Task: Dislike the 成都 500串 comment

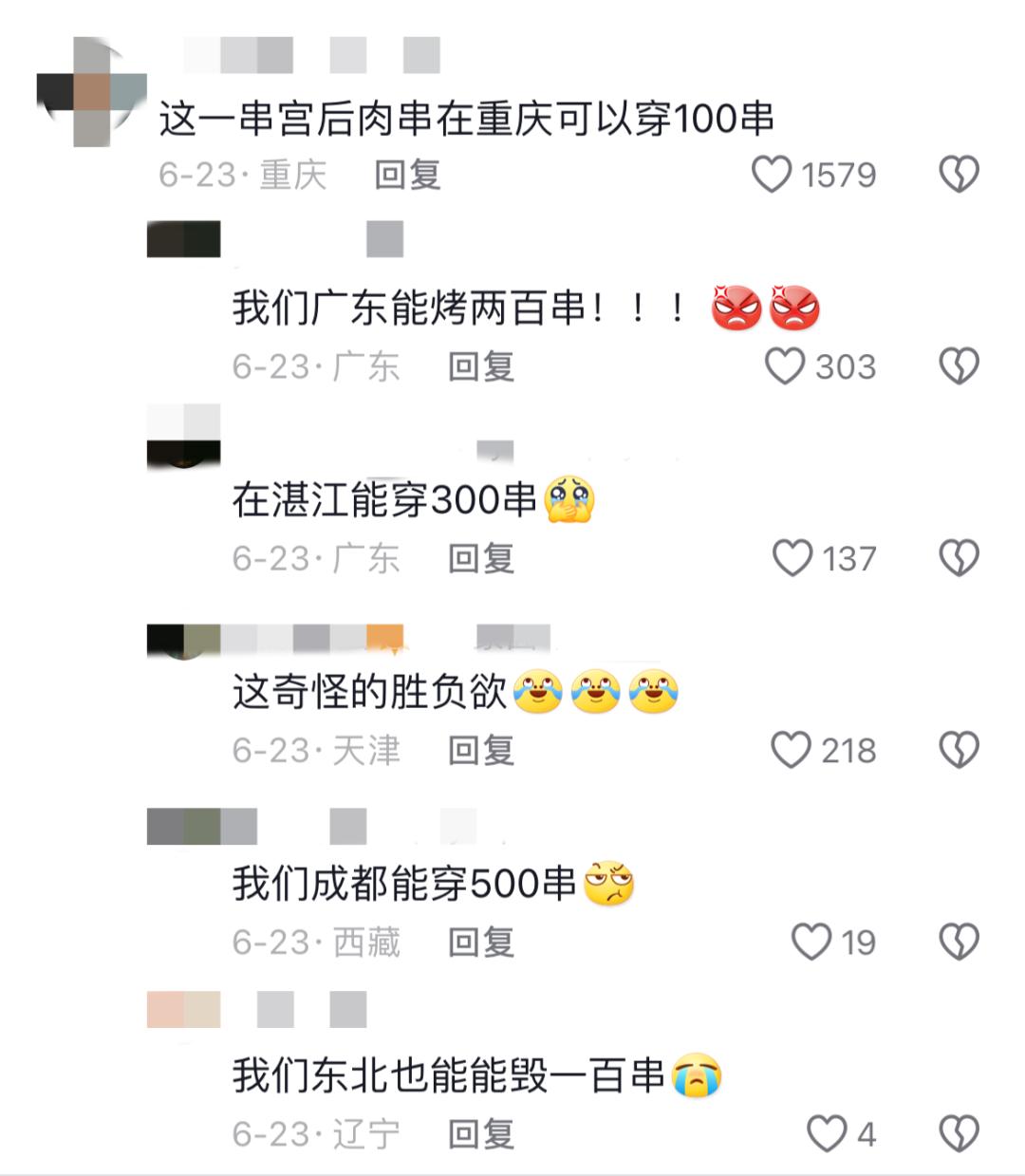Action: click(x=959, y=943)
